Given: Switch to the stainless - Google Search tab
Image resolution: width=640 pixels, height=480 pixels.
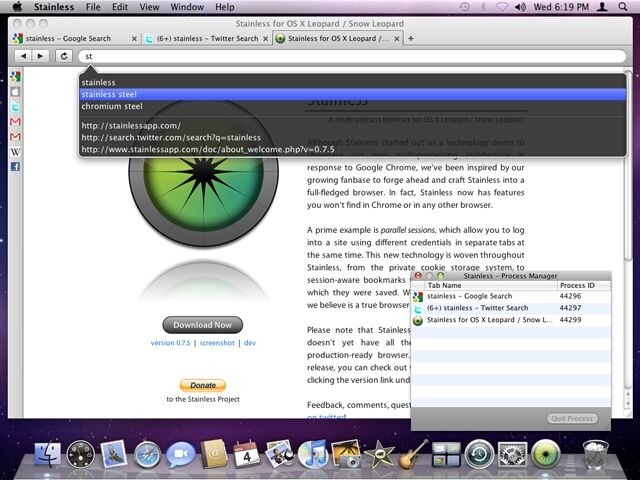Looking at the screenshot, I should coord(75,38).
